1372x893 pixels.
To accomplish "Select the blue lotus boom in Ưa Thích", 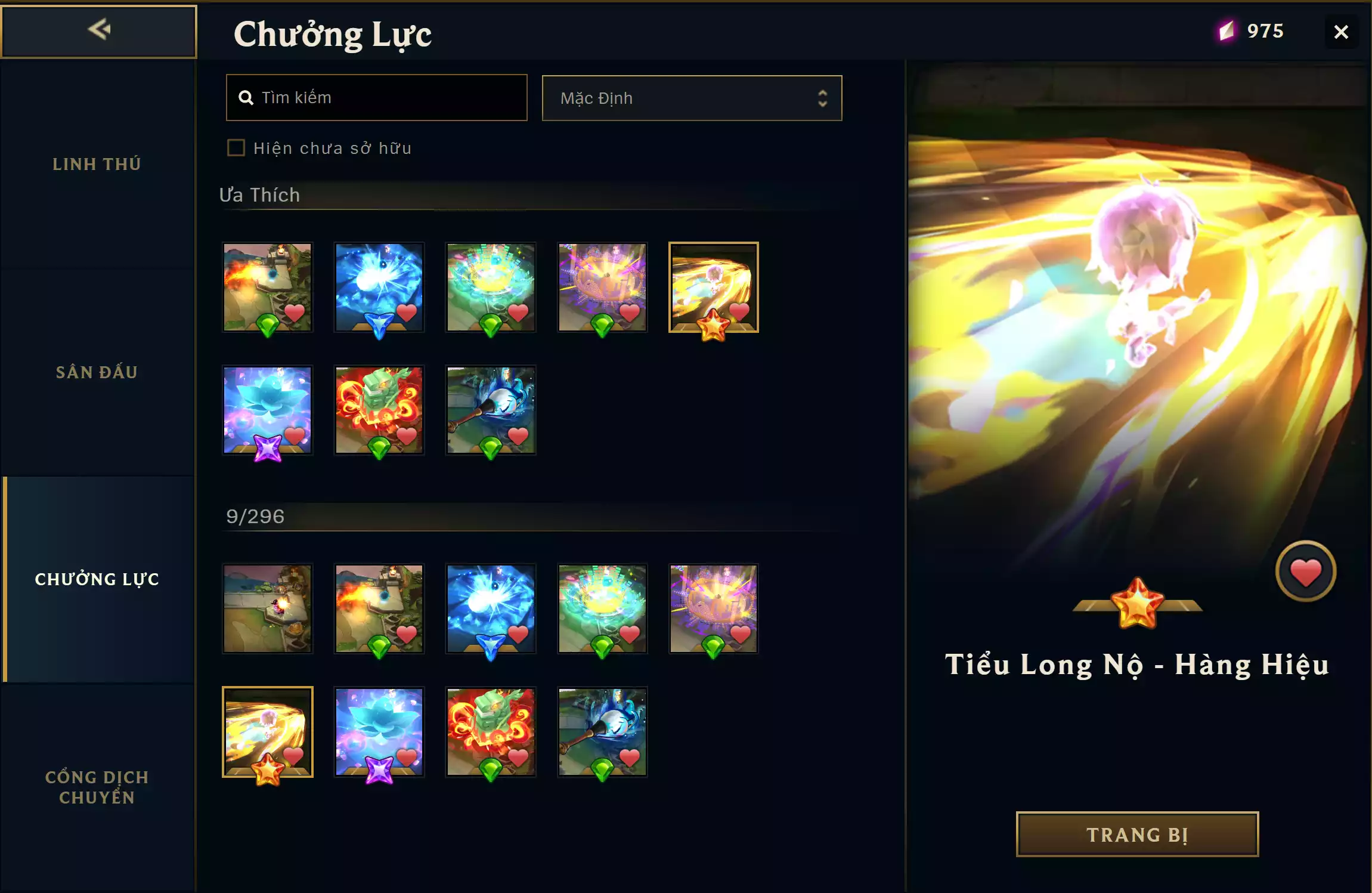I will click(267, 410).
